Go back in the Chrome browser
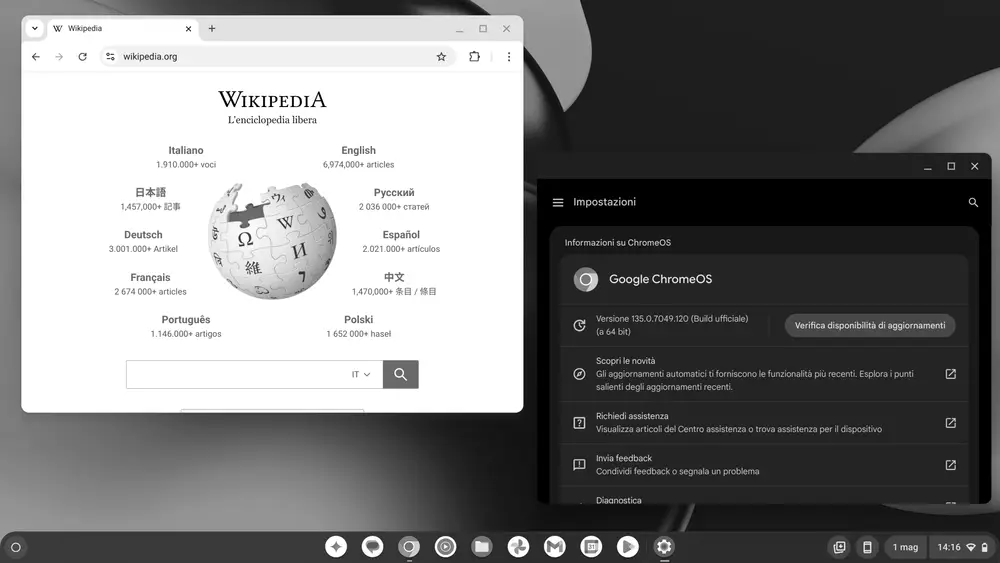This screenshot has width=1000, height=563. point(36,57)
